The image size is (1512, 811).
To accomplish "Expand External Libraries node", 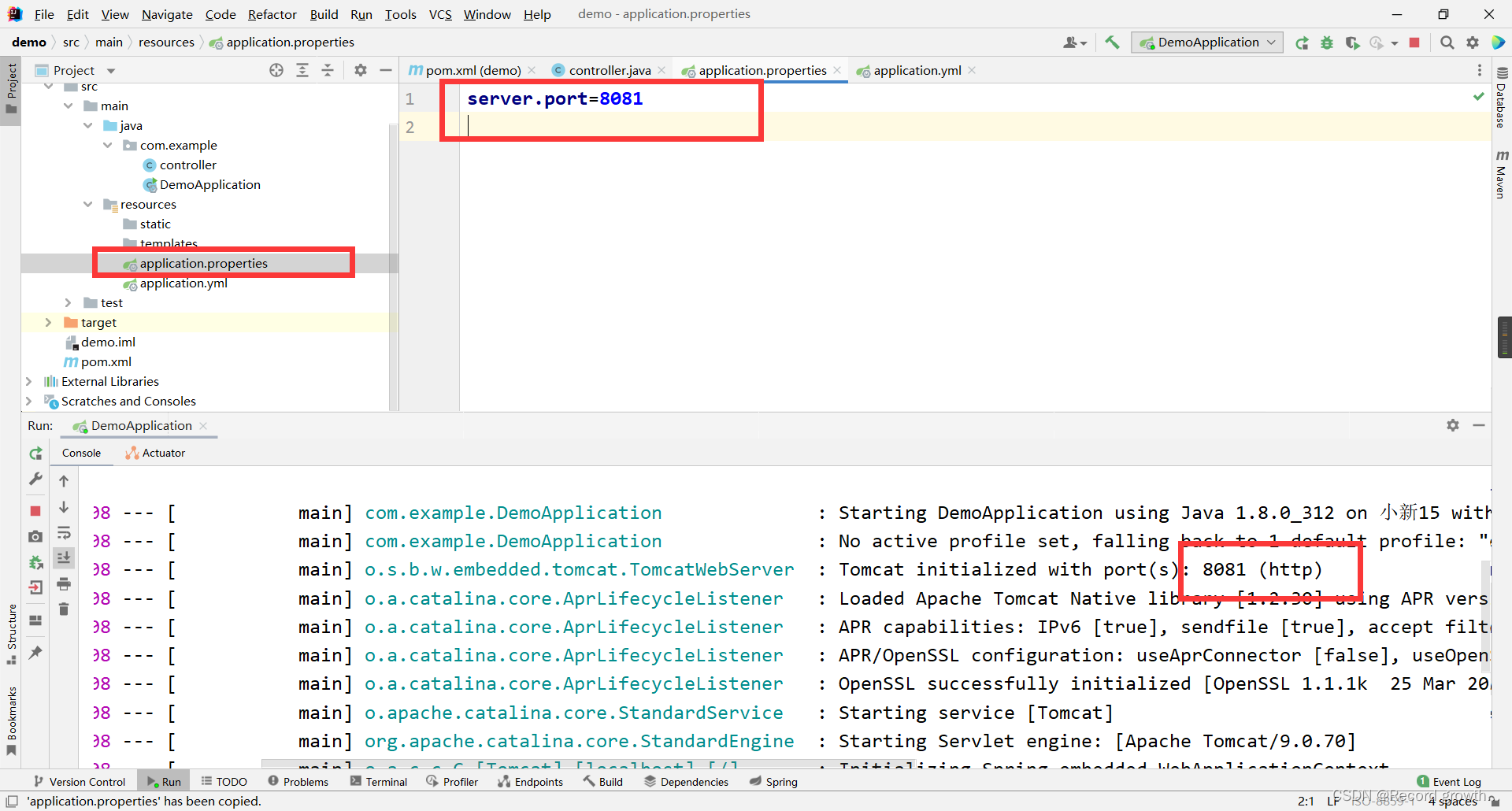I will point(29,381).
